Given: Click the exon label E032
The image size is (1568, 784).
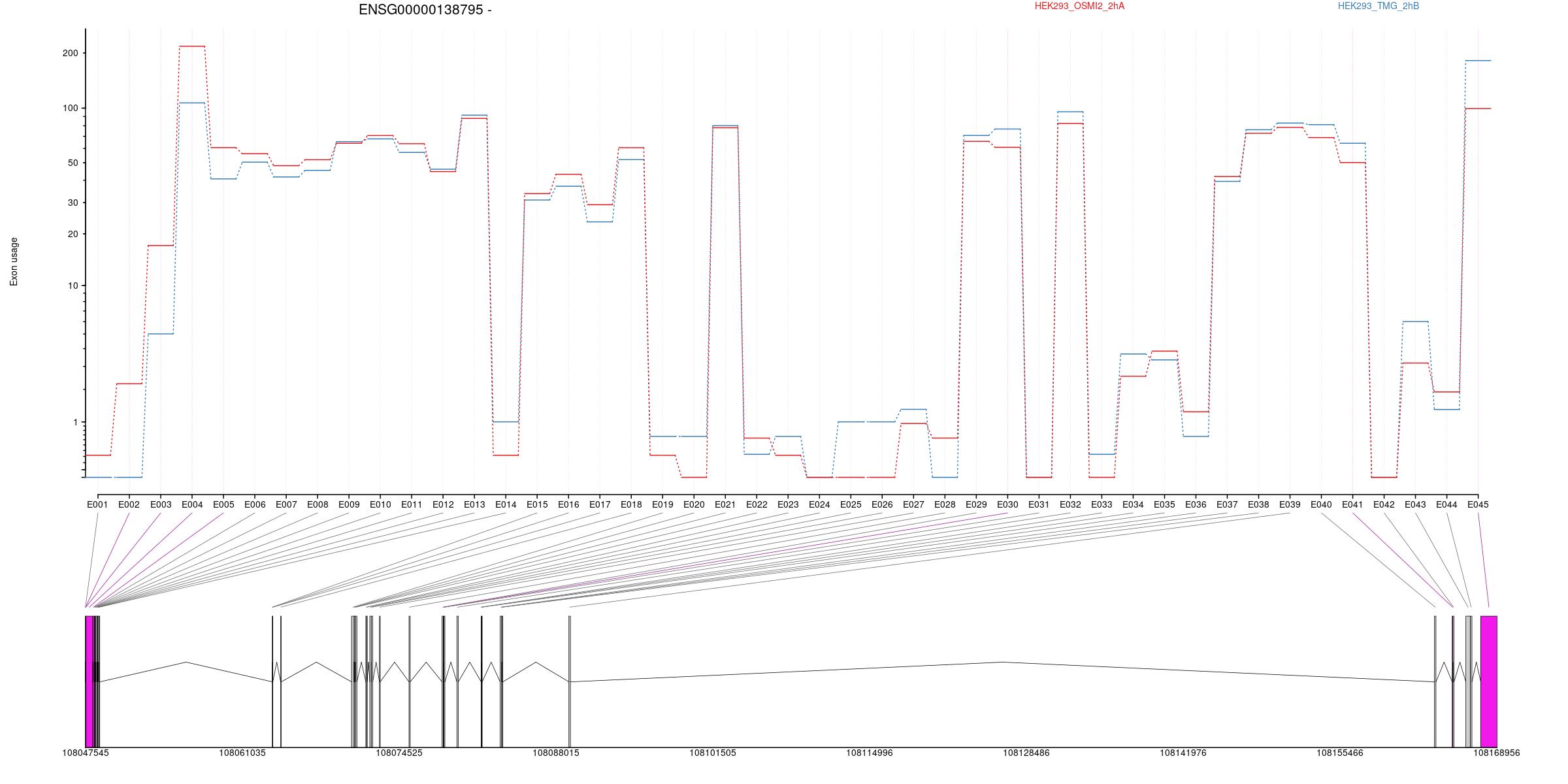Looking at the screenshot, I should 1070,504.
